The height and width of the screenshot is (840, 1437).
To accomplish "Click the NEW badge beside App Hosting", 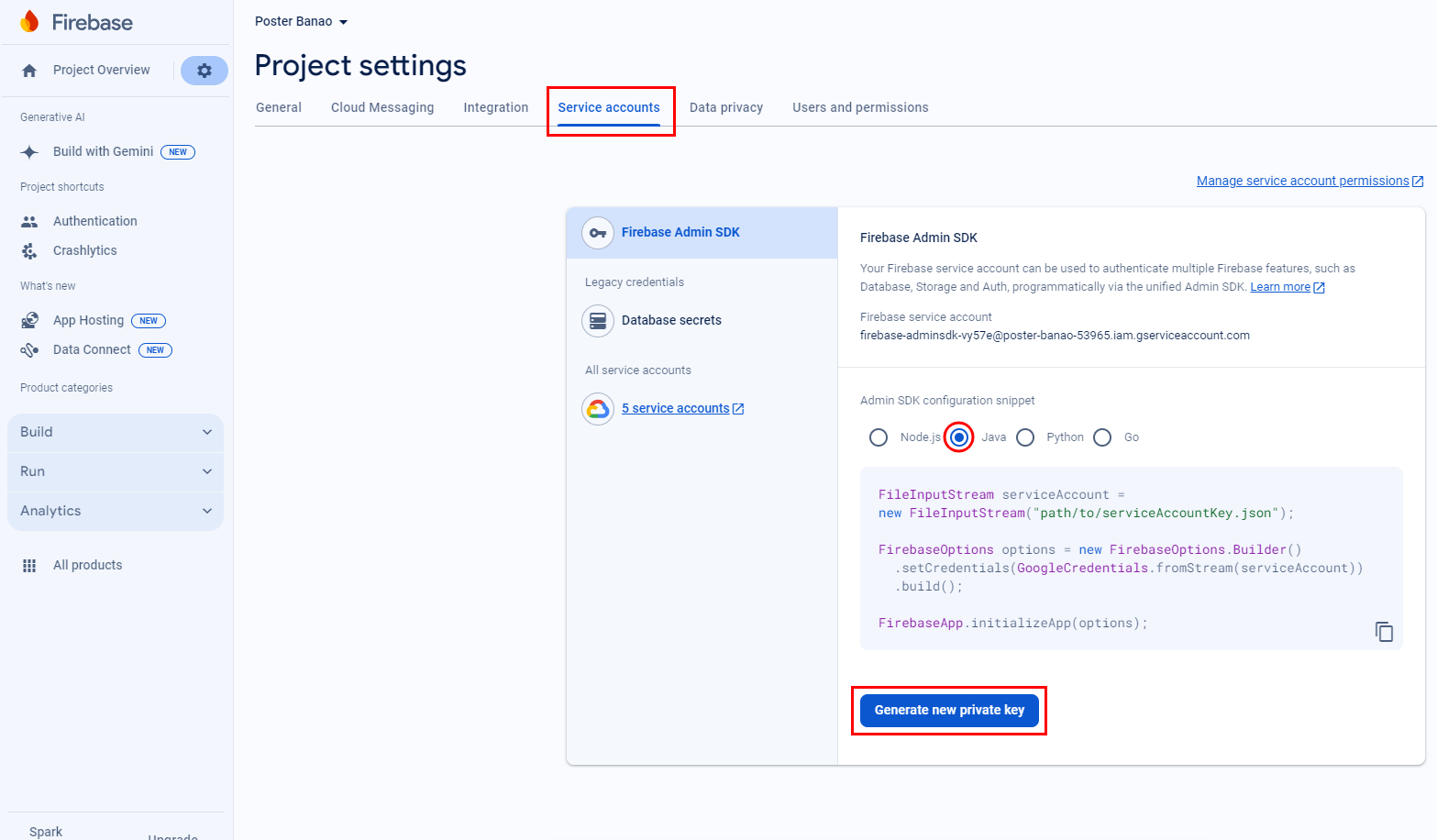I will (x=149, y=321).
